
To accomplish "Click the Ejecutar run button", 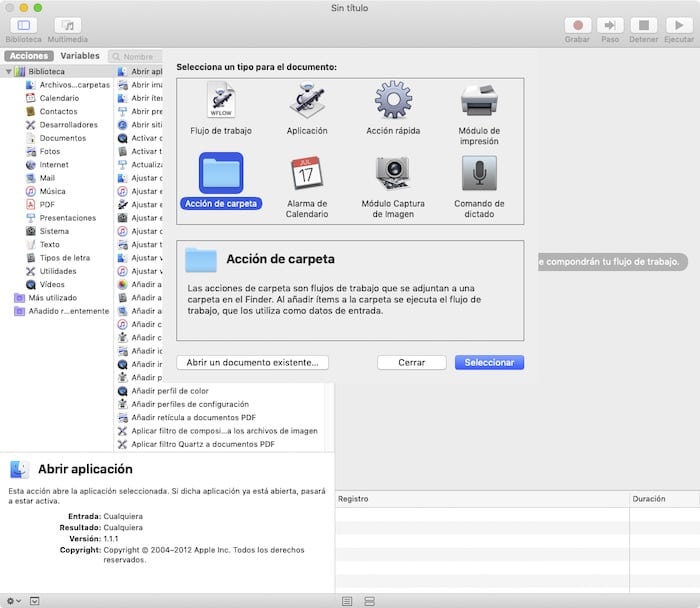I will click(678, 25).
